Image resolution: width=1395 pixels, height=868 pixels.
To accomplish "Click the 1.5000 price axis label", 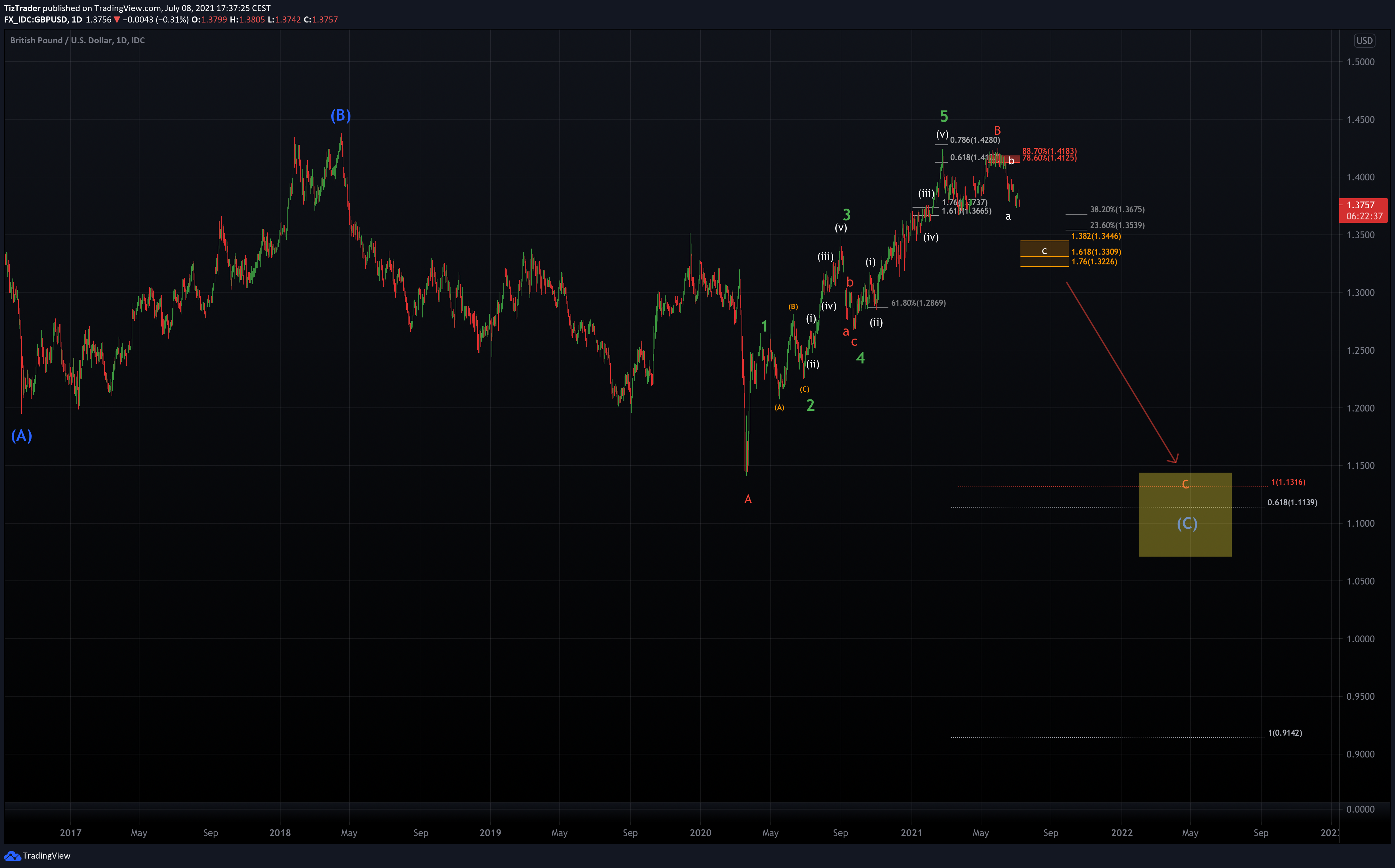I will click(x=1360, y=62).
